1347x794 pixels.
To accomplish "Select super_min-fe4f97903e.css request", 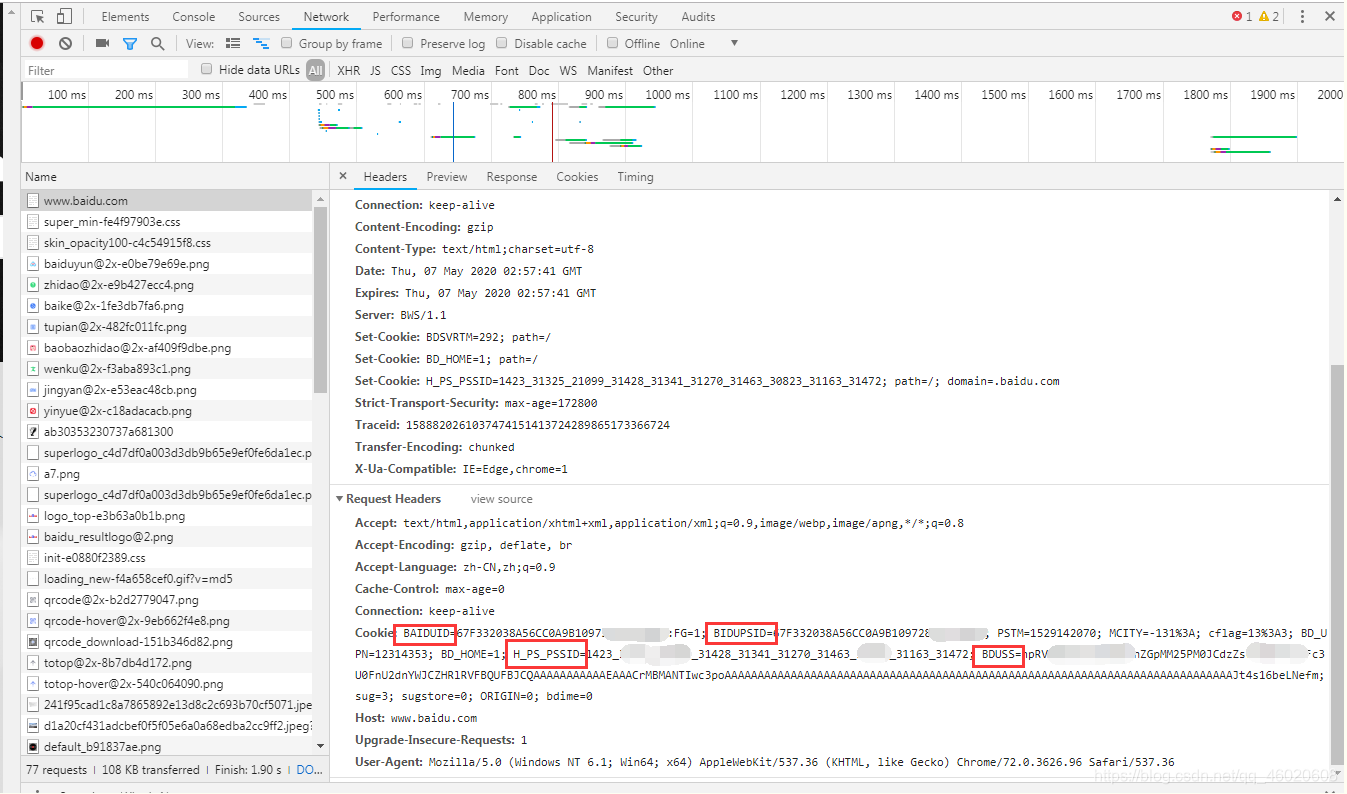I will (x=168, y=222).
